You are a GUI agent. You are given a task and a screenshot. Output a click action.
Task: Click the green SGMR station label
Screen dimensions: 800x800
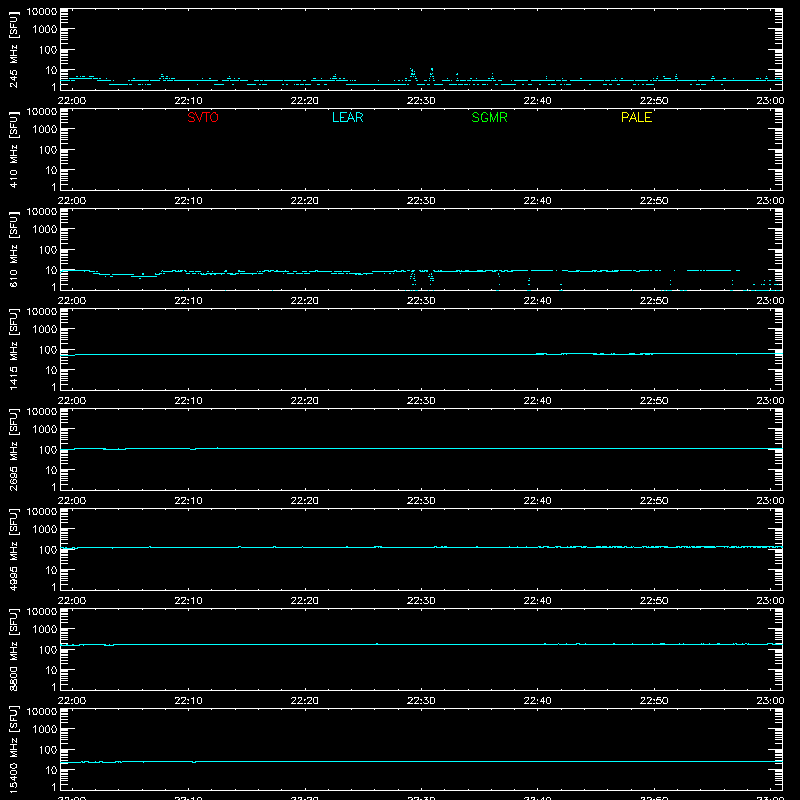click(489, 117)
